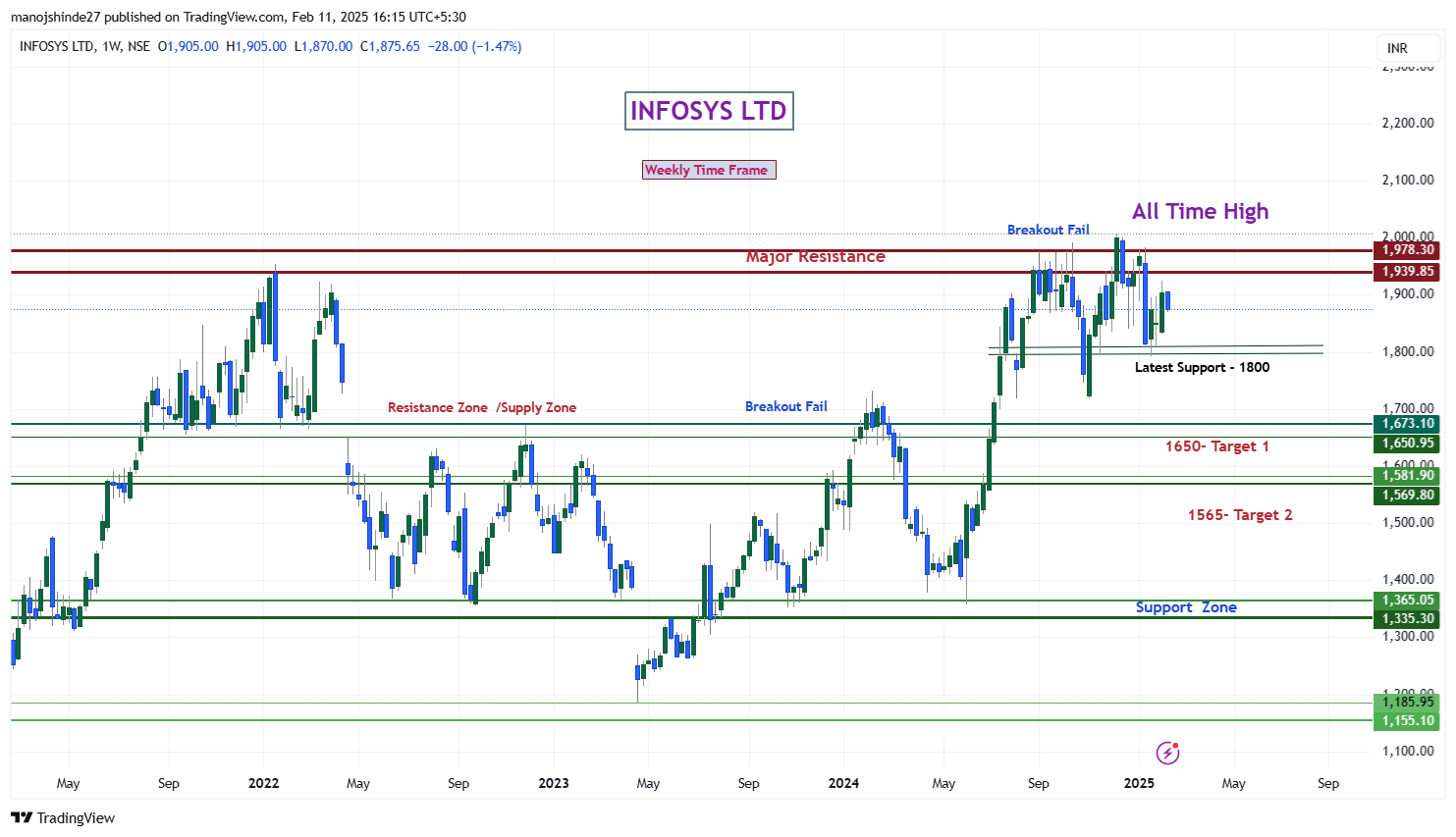
Task: Click the close value C1,875.65
Action: click(x=390, y=46)
